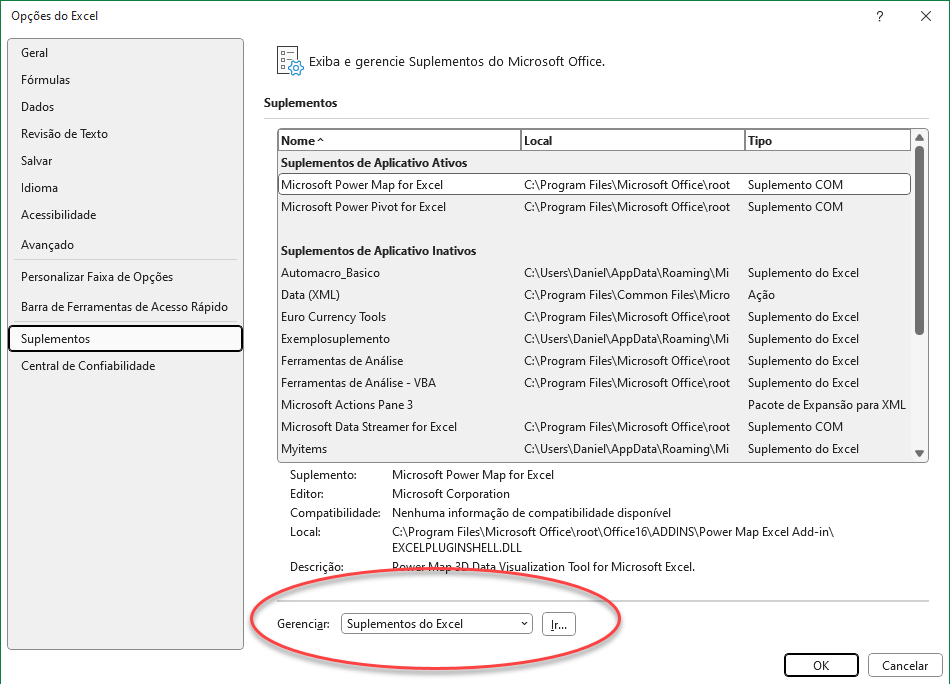Image resolution: width=950 pixels, height=684 pixels.
Task: Close the Opções do Excel dialog
Action: coord(926,16)
